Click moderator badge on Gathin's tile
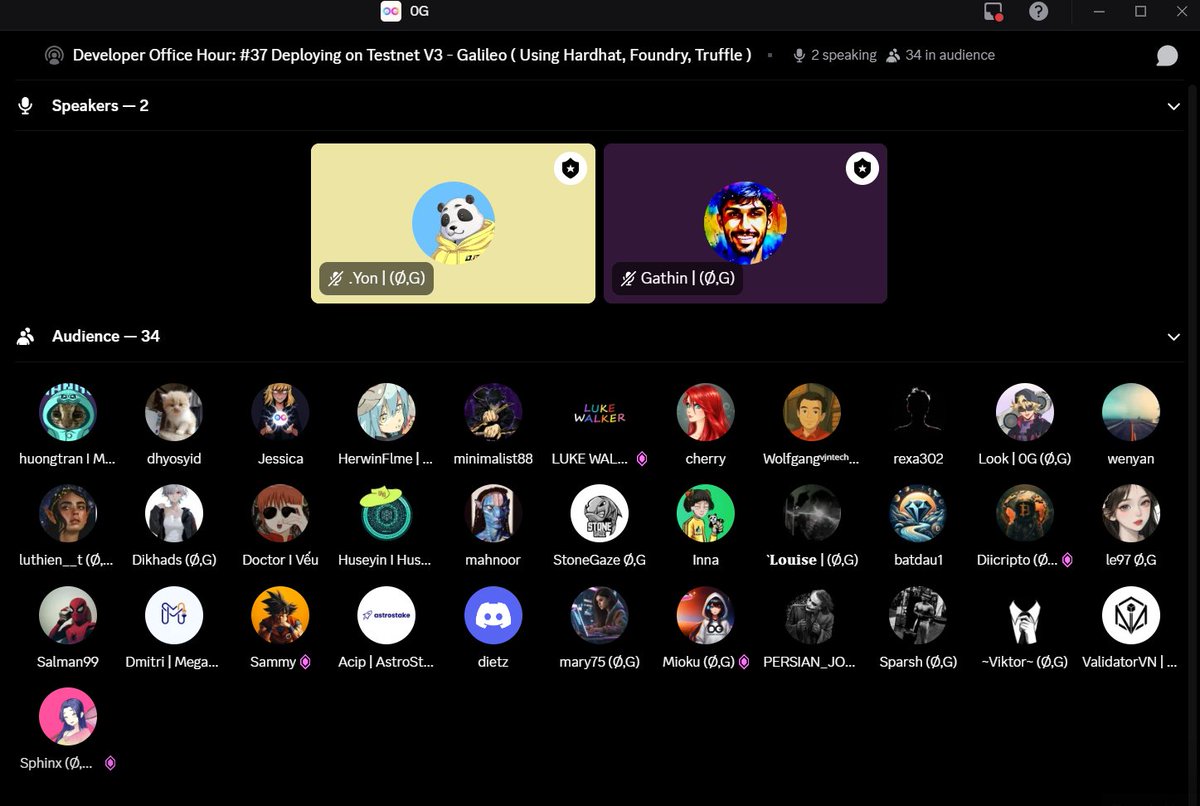Screen dimensions: 1200x806 (x=862, y=169)
